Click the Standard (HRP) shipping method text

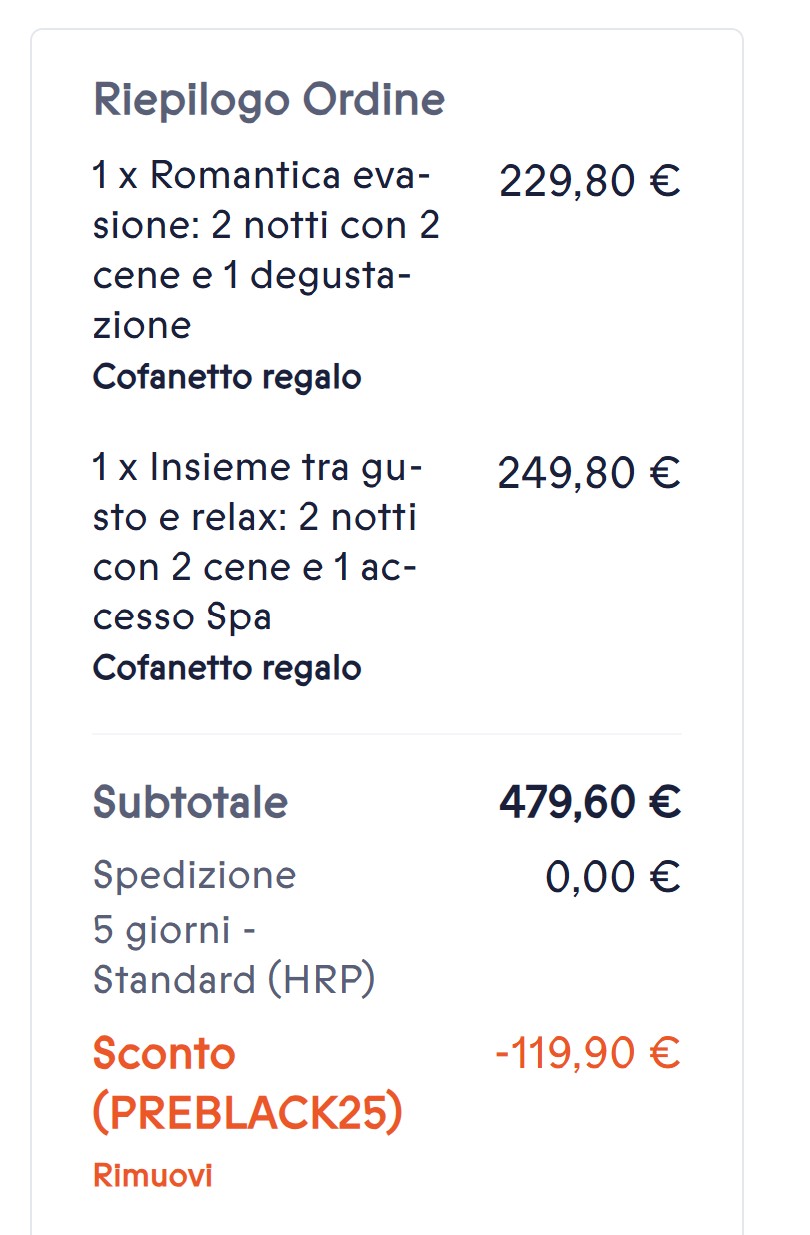pos(234,981)
